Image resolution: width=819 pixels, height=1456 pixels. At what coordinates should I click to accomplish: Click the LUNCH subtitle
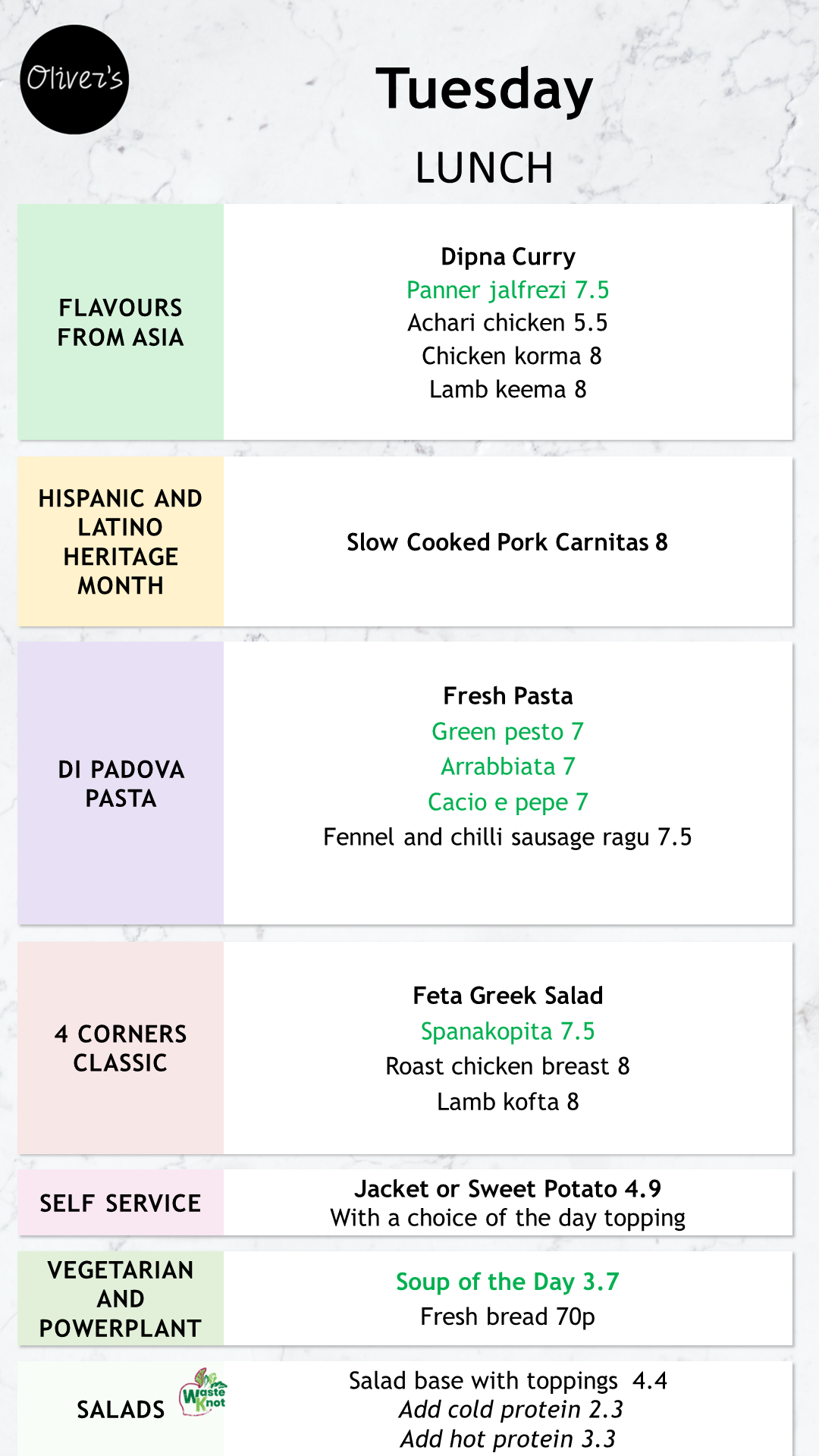coord(484,168)
